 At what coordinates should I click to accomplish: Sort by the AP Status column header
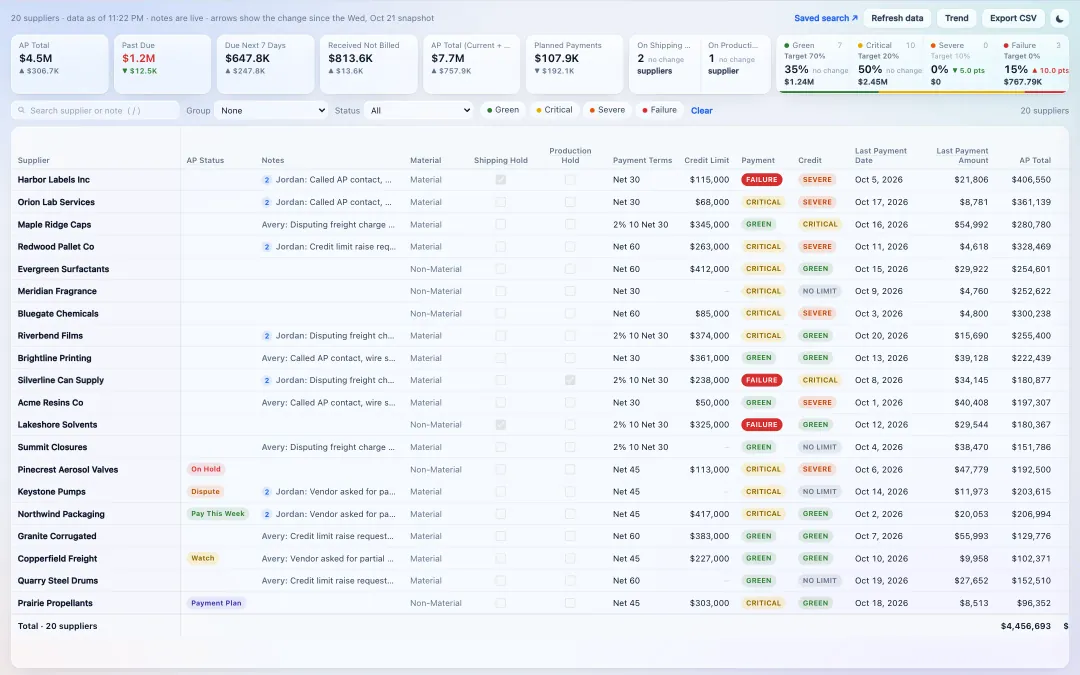point(205,160)
